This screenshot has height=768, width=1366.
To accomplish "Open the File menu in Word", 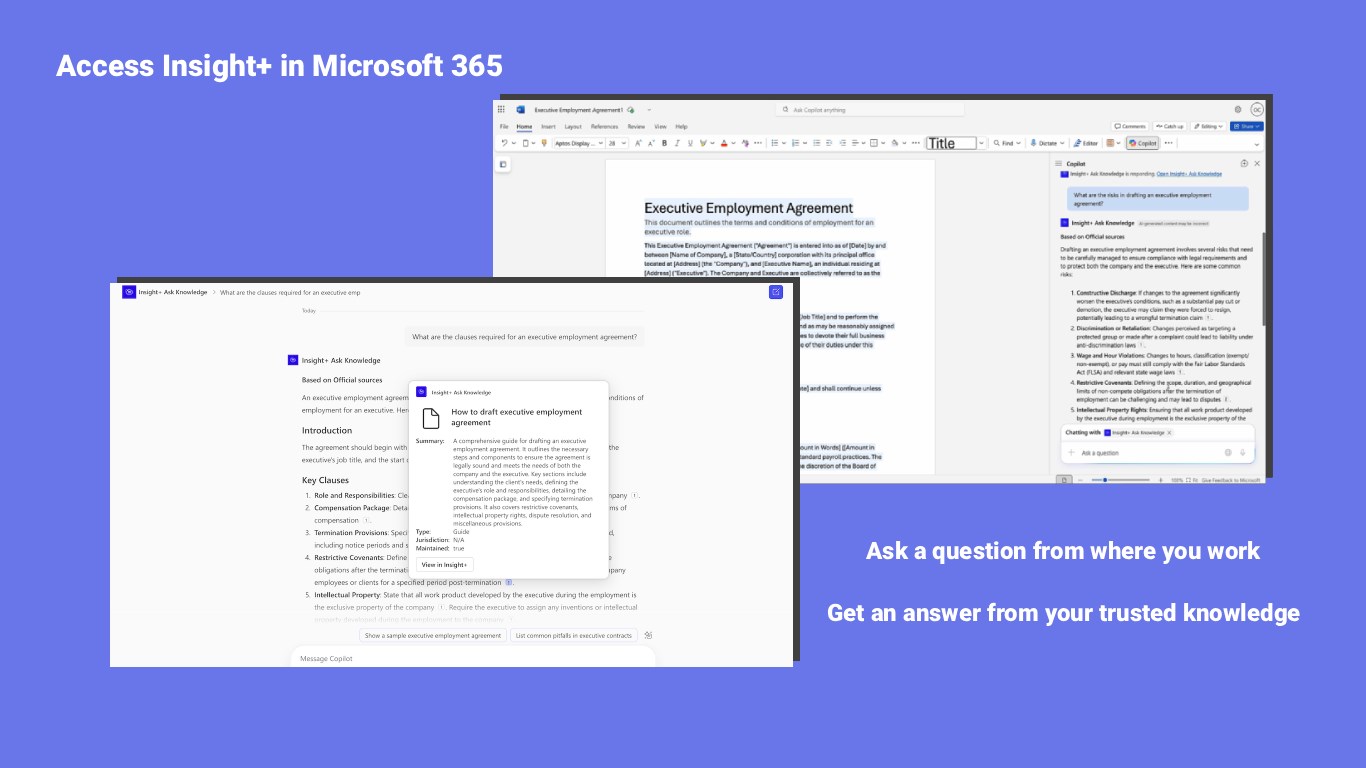I will 504,126.
